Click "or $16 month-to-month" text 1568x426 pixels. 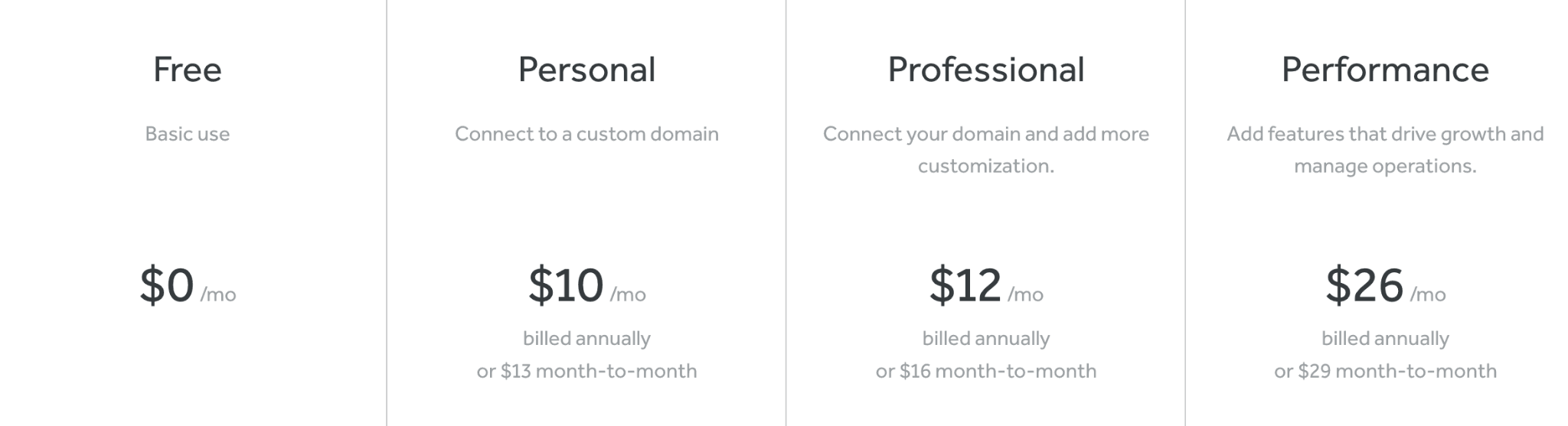[986, 371]
